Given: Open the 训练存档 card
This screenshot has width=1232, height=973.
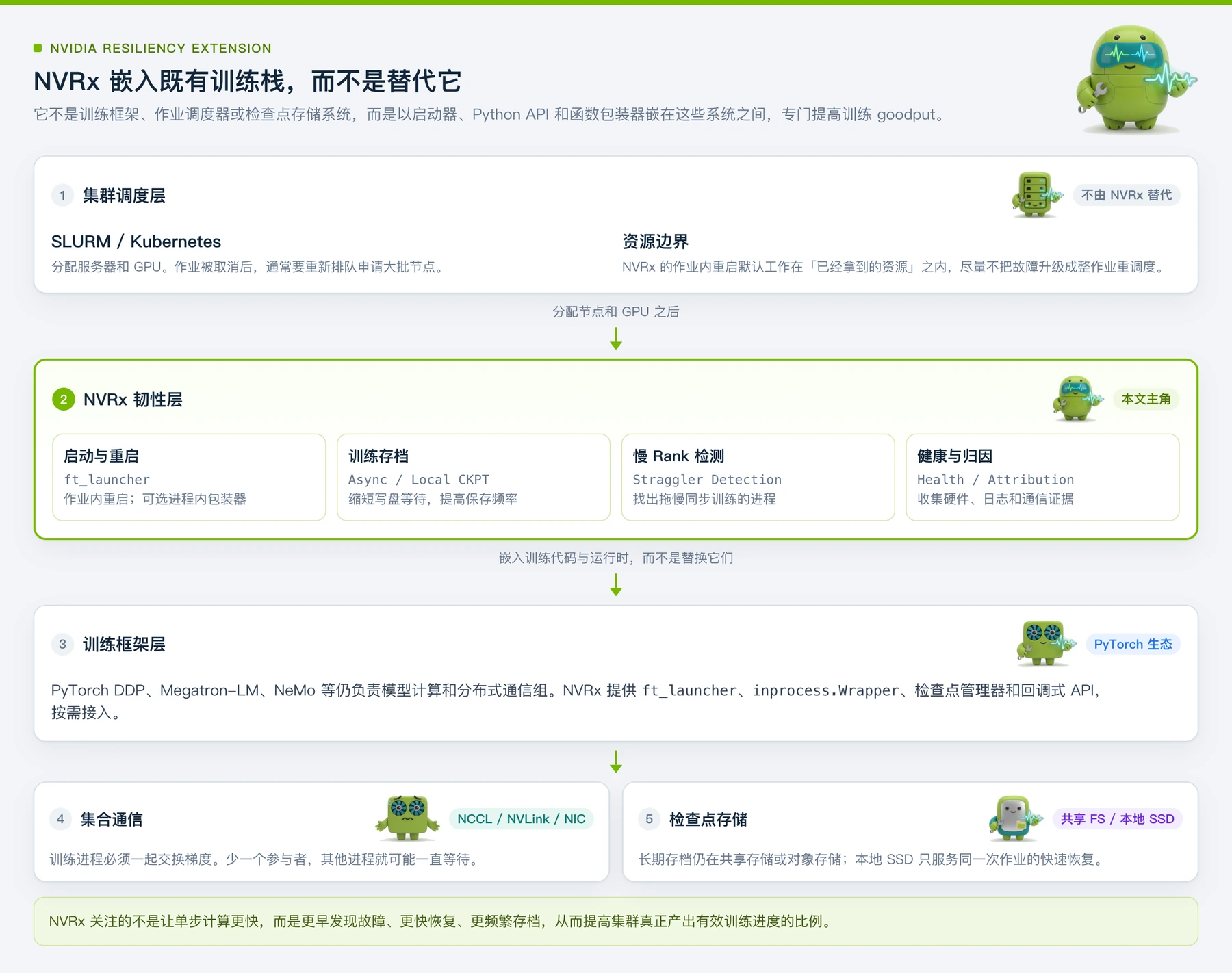Looking at the screenshot, I should 474,478.
